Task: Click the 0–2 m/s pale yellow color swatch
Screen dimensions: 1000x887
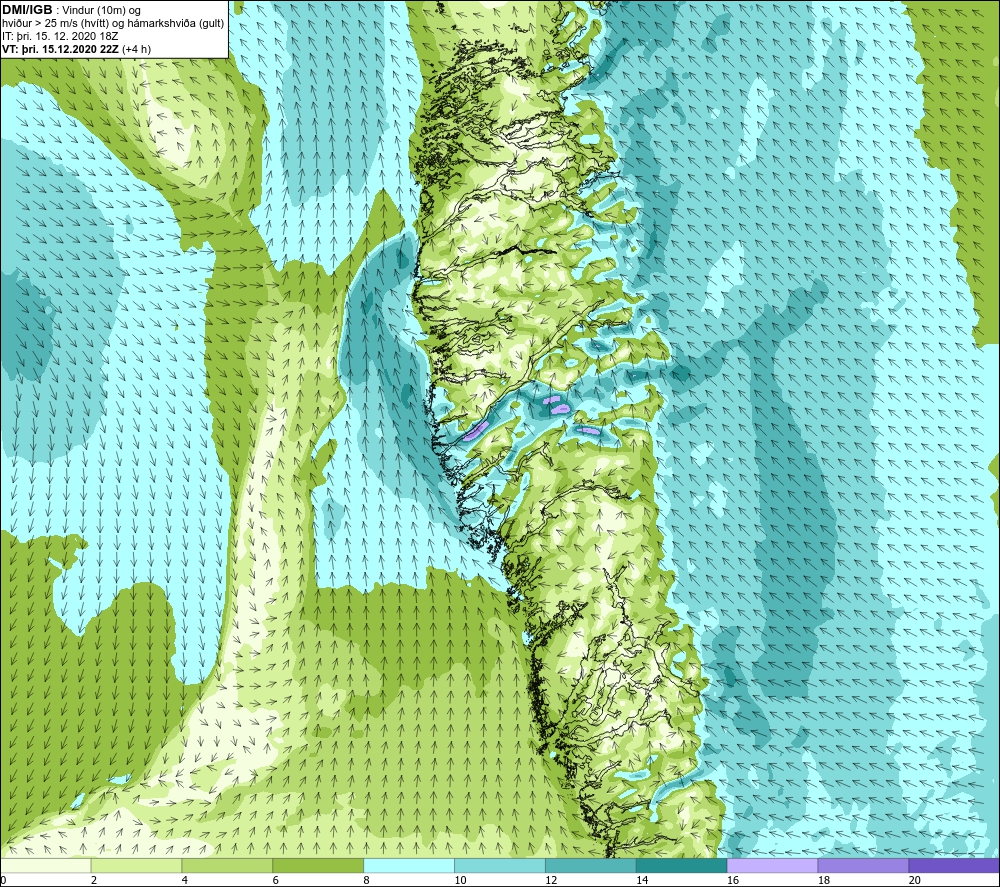Action: click(x=46, y=865)
